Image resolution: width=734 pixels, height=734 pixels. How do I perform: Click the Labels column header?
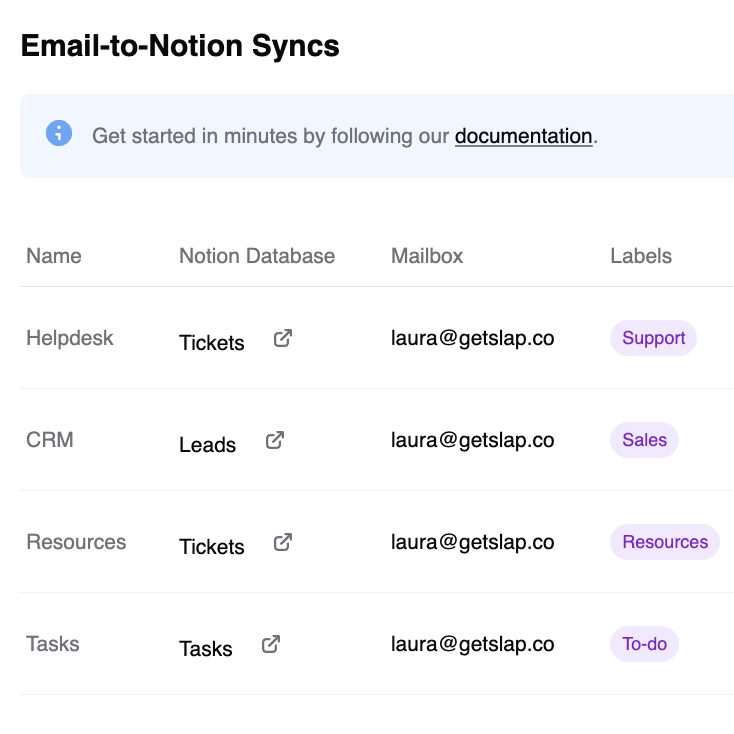(x=641, y=256)
